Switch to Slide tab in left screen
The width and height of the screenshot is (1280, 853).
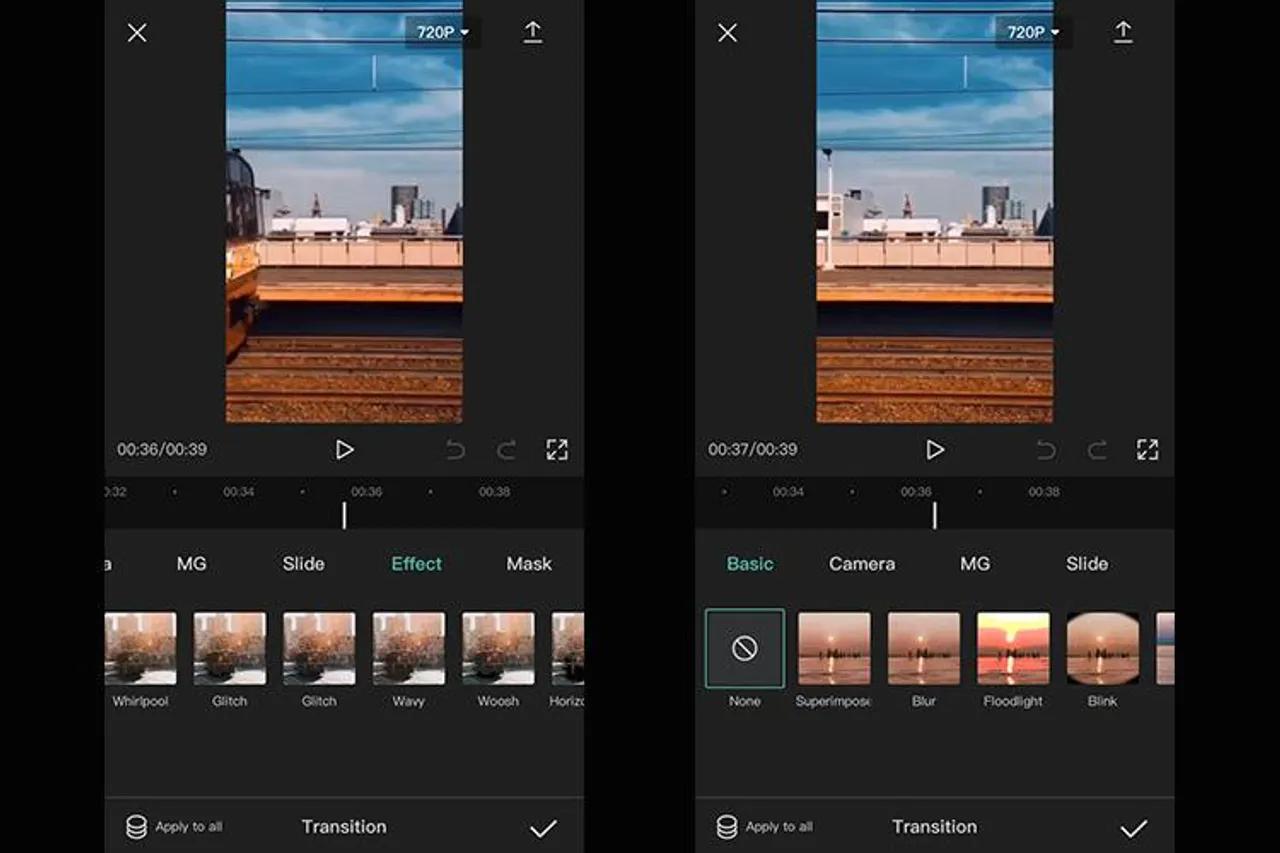(x=303, y=564)
